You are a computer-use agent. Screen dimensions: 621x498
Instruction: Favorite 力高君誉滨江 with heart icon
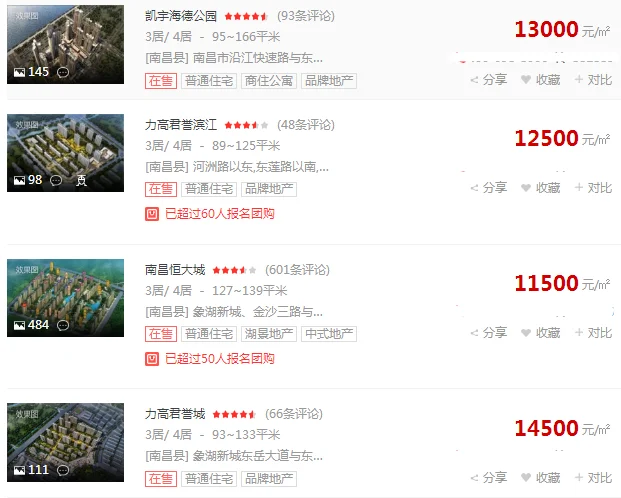[526, 188]
